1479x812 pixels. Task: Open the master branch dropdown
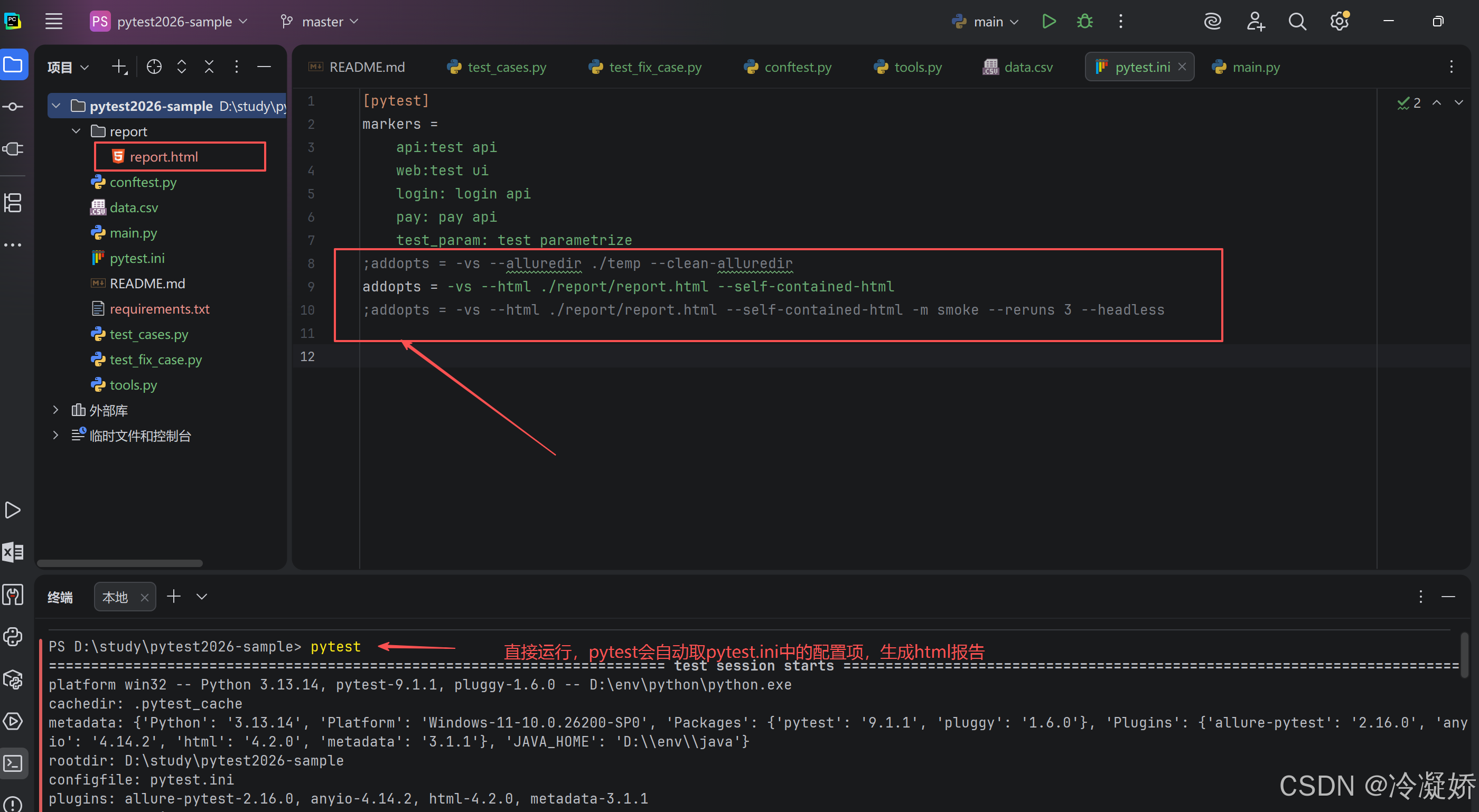[x=320, y=22]
